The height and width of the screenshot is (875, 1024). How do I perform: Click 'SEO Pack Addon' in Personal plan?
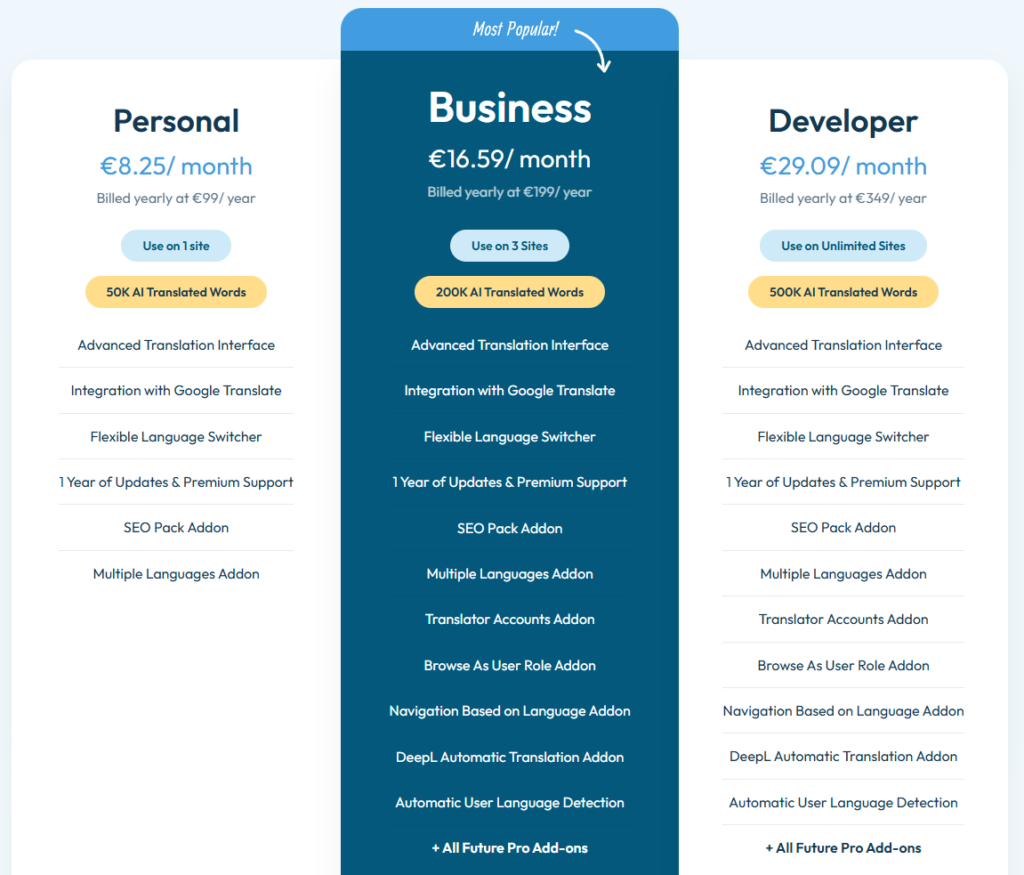[176, 528]
